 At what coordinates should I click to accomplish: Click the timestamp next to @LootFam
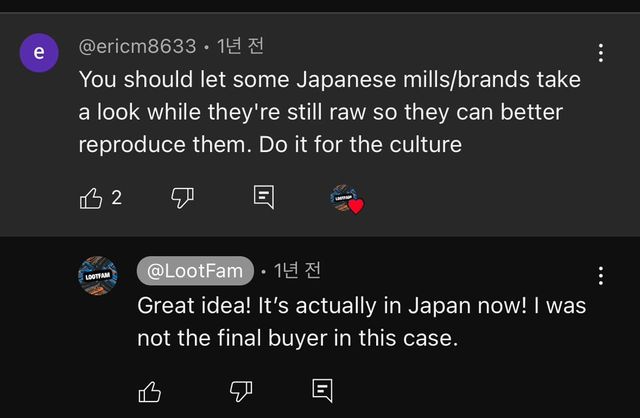tap(297, 271)
